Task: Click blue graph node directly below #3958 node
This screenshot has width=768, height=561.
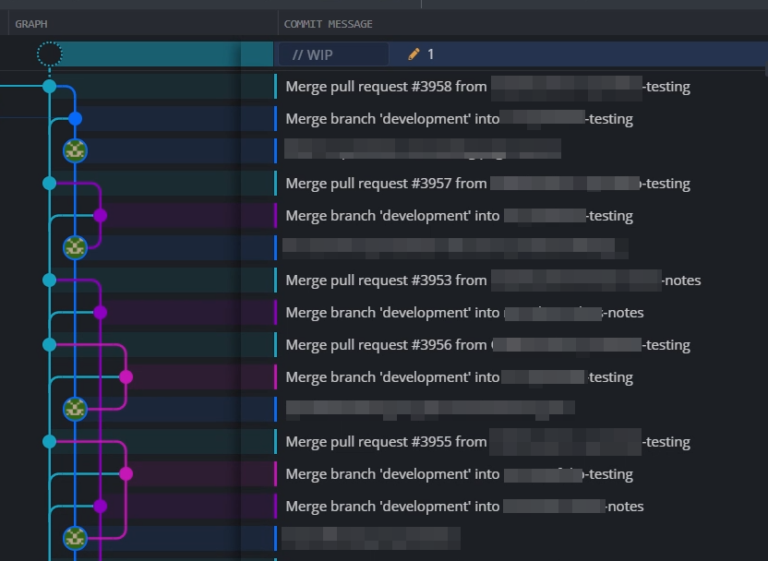Action: (75, 119)
